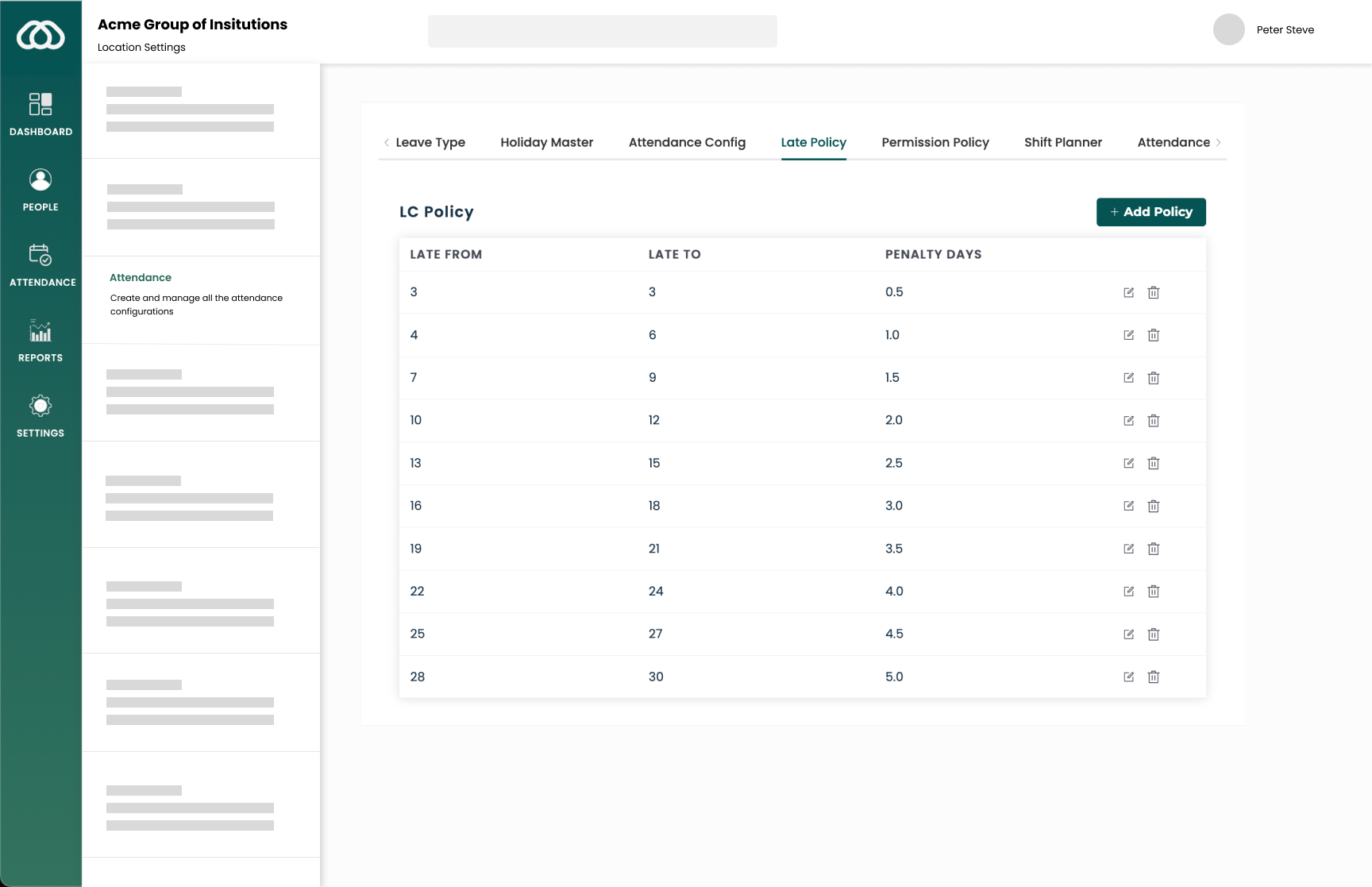Open the Dashboard sidebar icon
Image resolution: width=1372 pixels, height=887 pixels.
point(40,105)
